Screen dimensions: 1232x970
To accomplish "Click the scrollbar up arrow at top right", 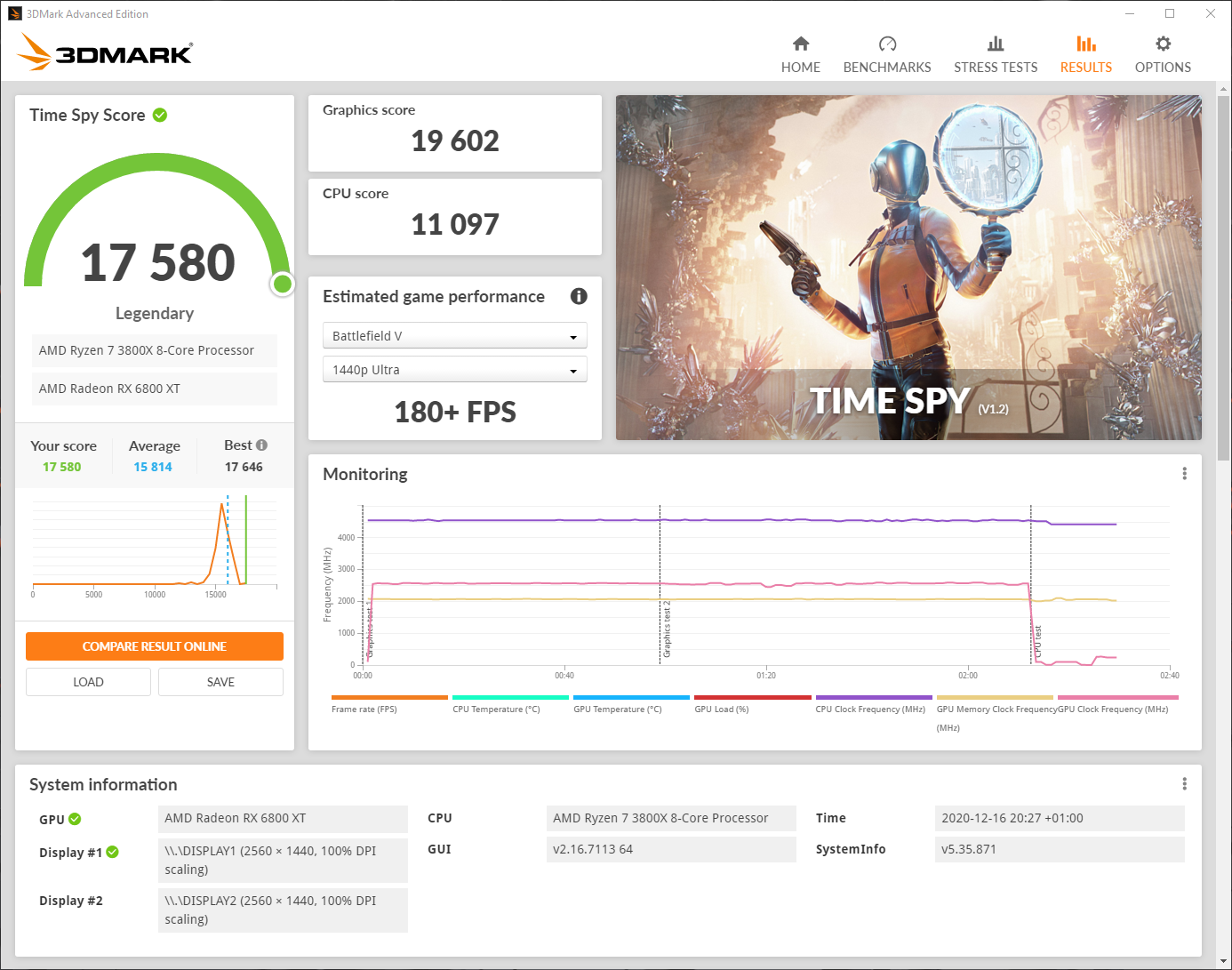I will [x=1223, y=89].
